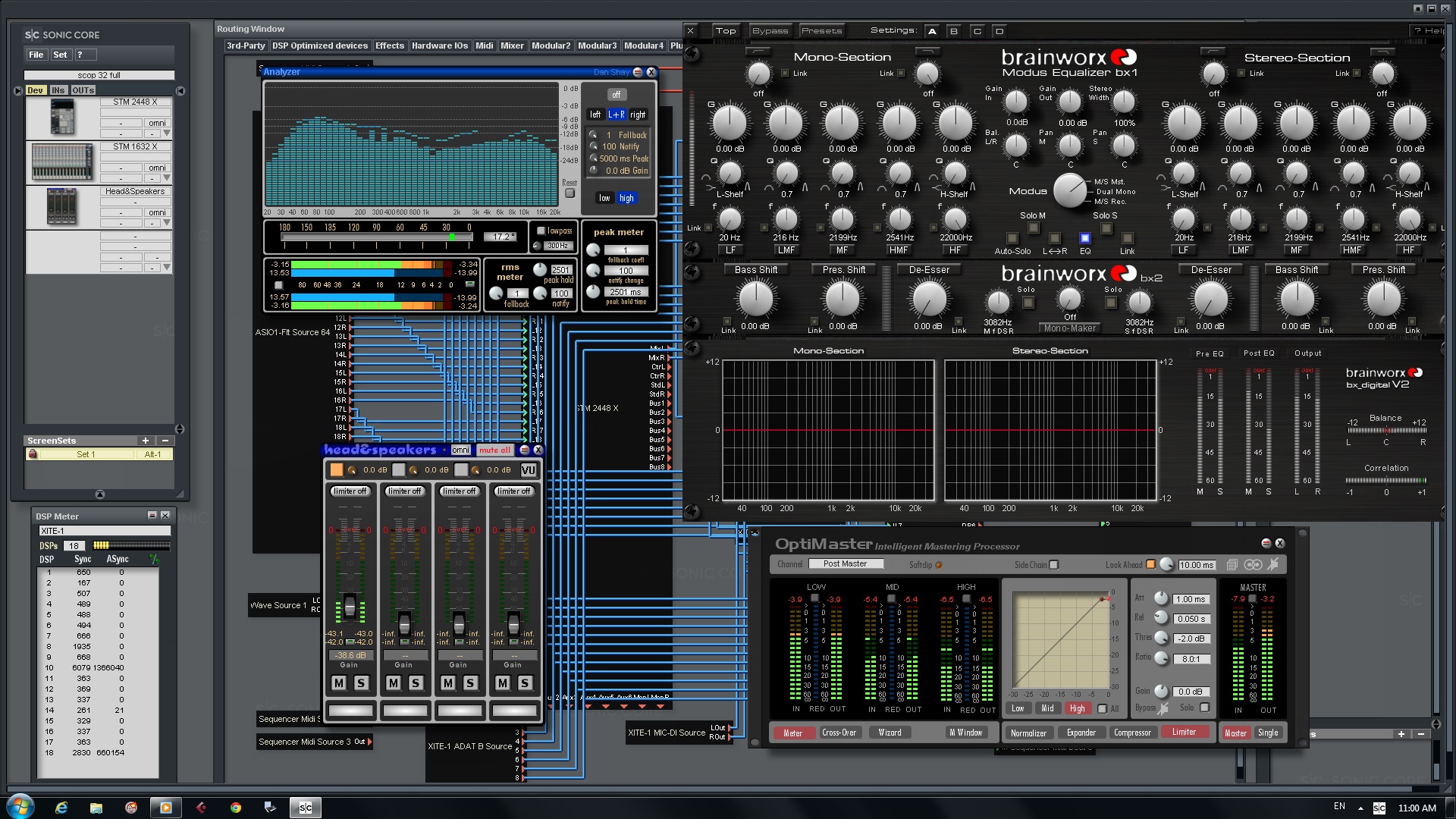Click OptiMaster plug icon in top bar
The width and height of the screenshot is (1456, 819).
click(x=1273, y=564)
